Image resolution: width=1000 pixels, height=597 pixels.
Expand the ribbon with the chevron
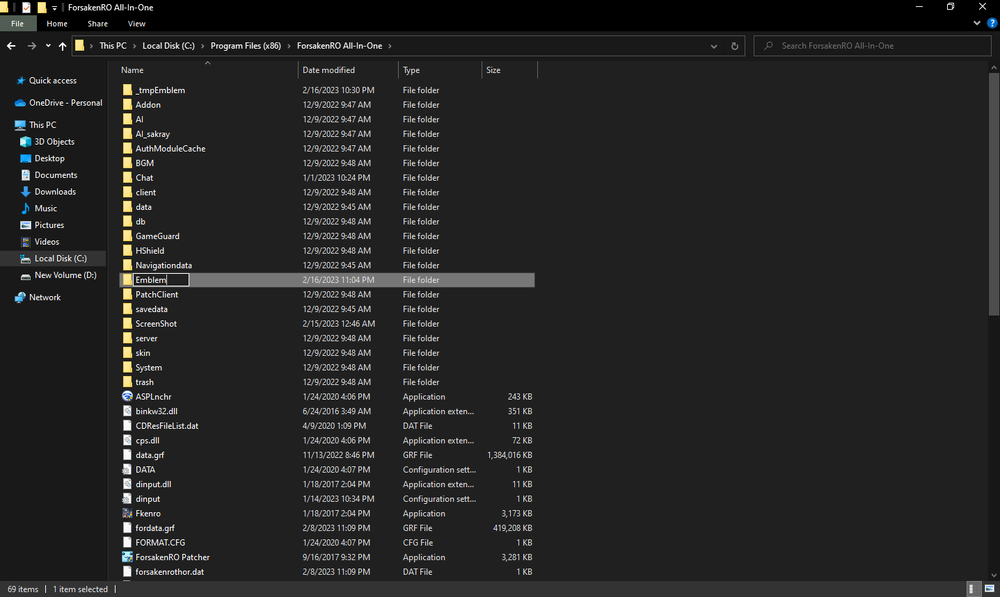(975, 23)
